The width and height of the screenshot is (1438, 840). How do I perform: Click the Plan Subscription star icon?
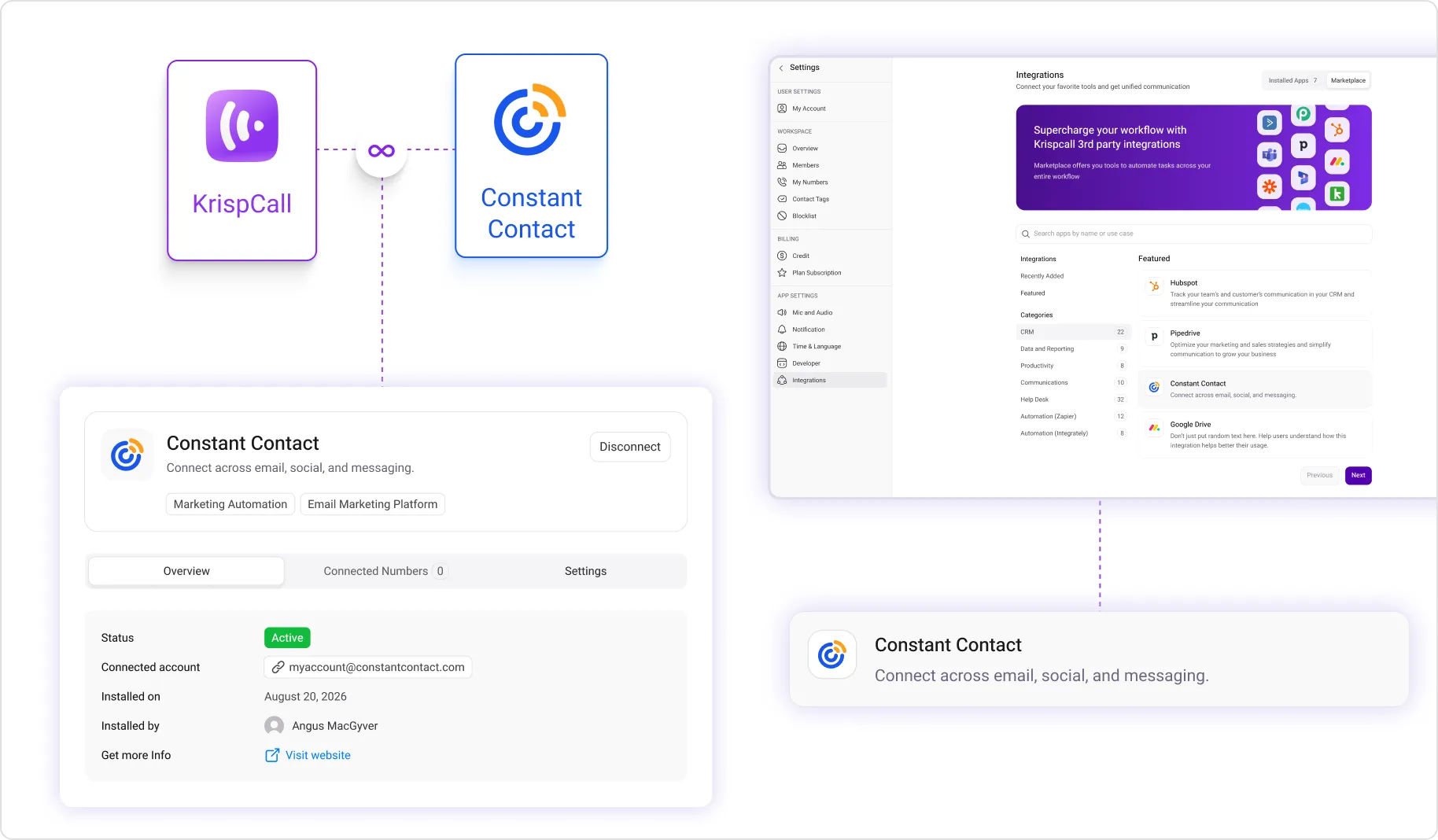coord(782,273)
